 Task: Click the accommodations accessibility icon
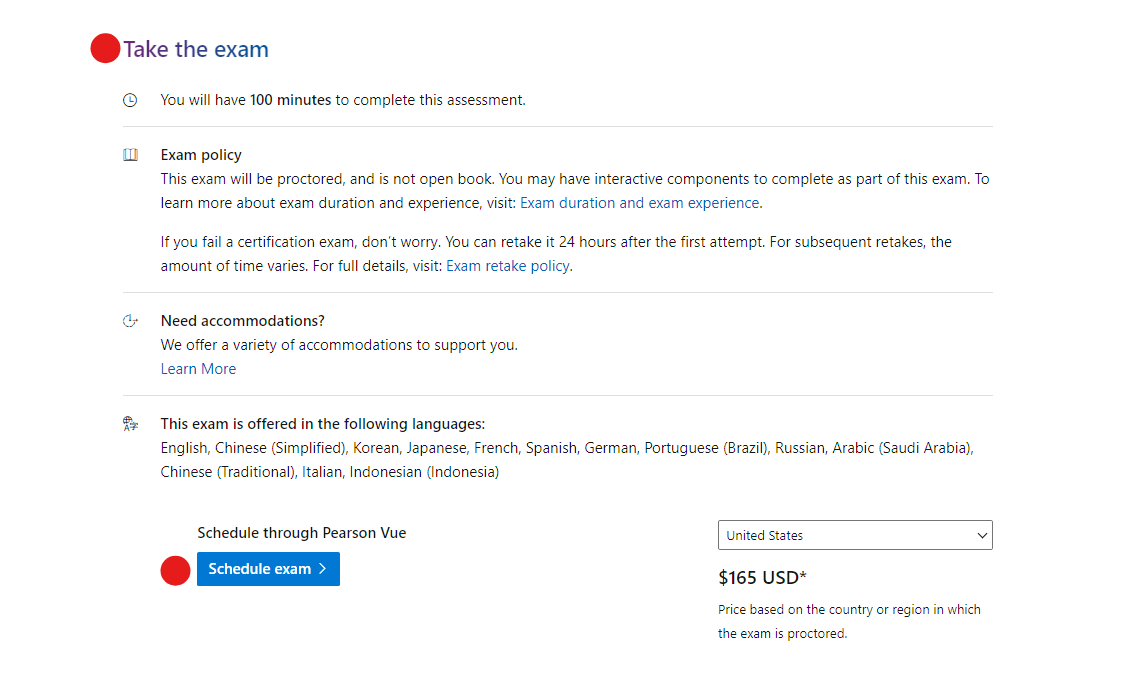130,320
